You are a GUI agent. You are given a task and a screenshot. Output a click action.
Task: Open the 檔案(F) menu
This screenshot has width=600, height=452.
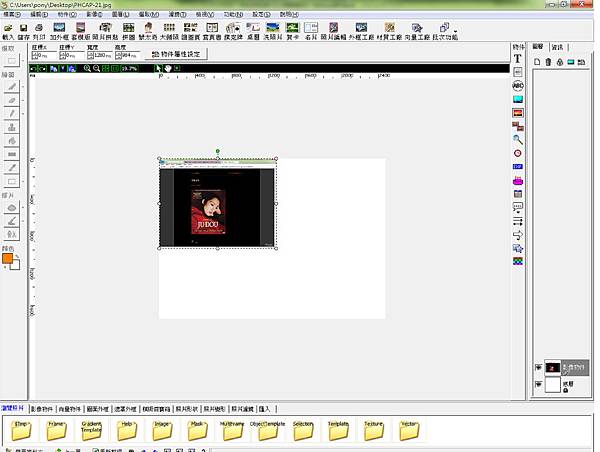pos(12,15)
